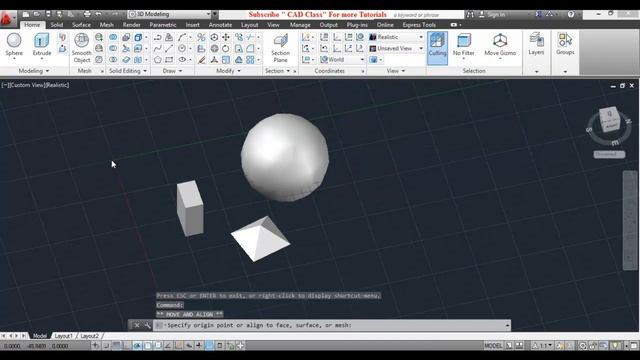This screenshot has width=640, height=360.
Task: Click the Solid Intersect icon
Action: 113,60
